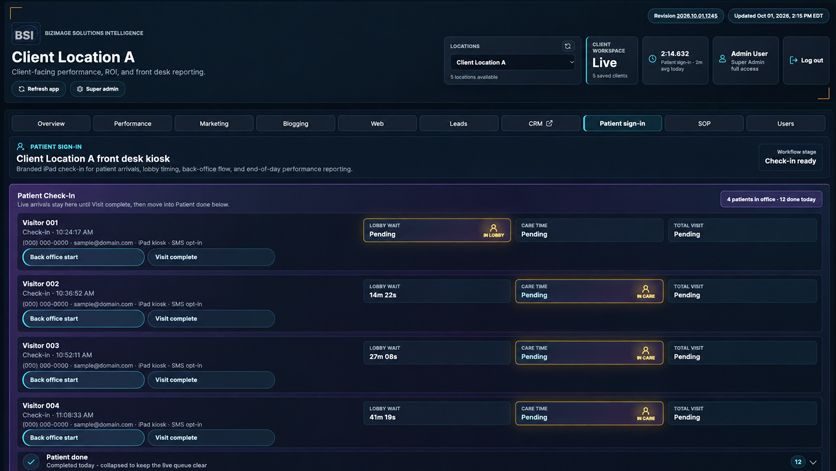Switch to the Overview tab

51,123
